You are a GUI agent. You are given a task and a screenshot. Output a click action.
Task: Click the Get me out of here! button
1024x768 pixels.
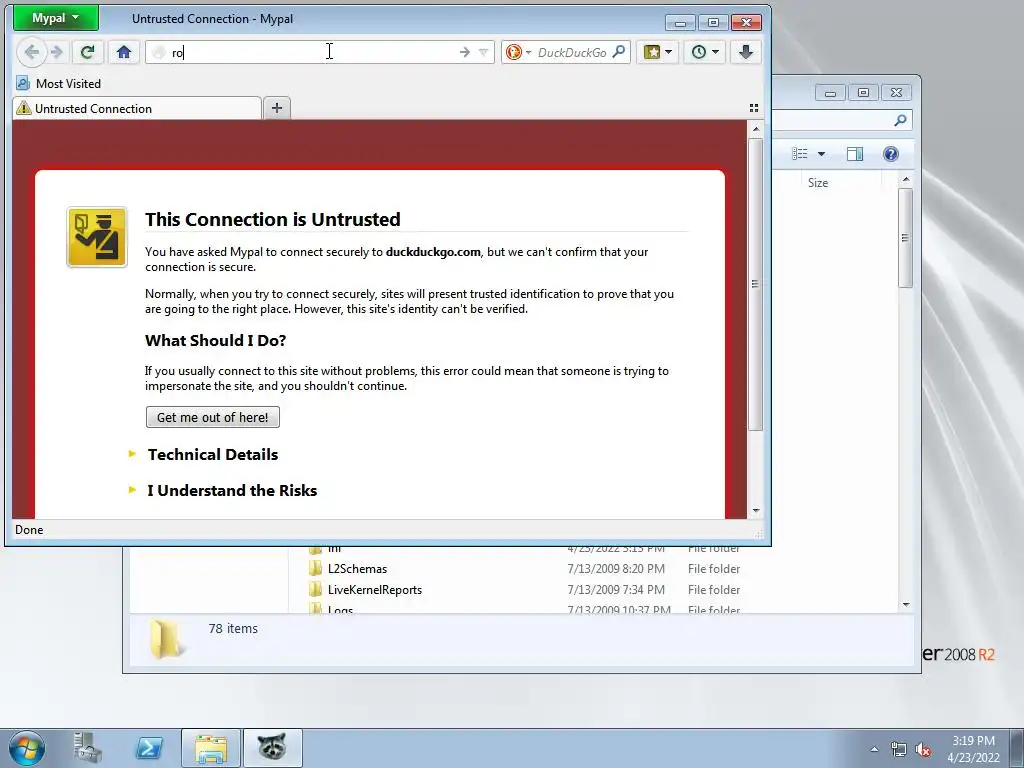213,417
